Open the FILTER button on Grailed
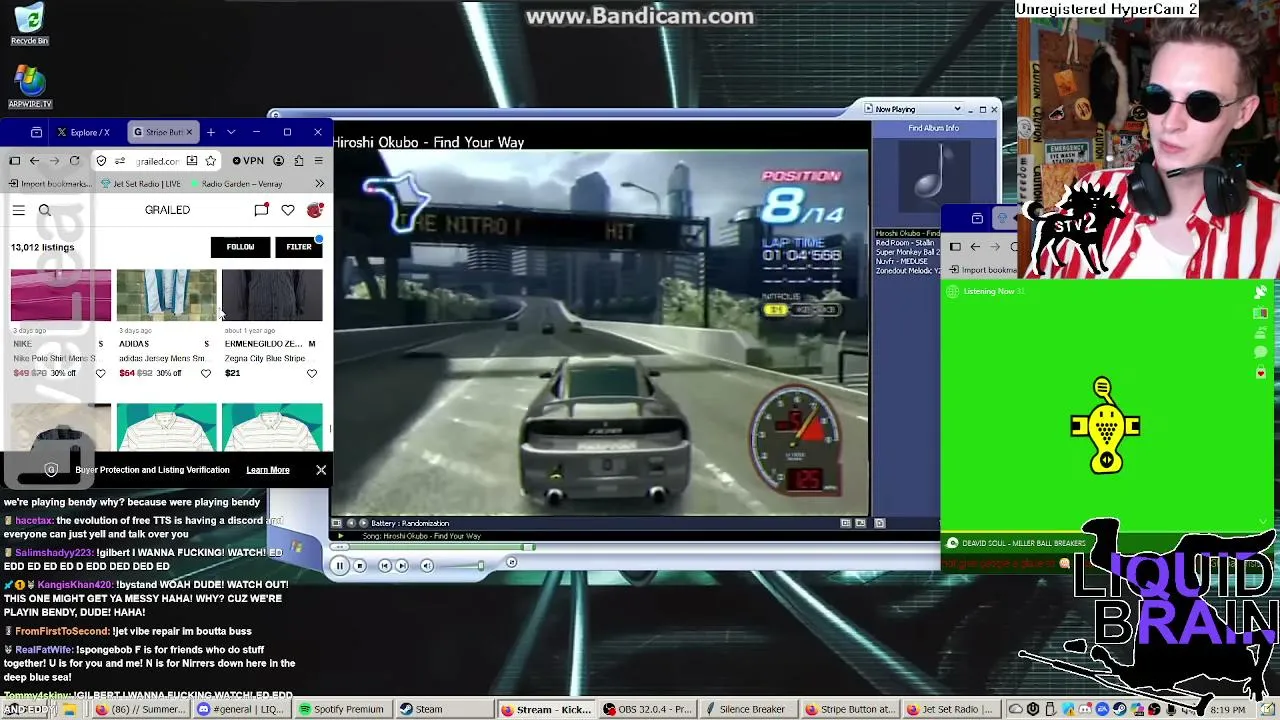1280x720 pixels. (x=299, y=247)
